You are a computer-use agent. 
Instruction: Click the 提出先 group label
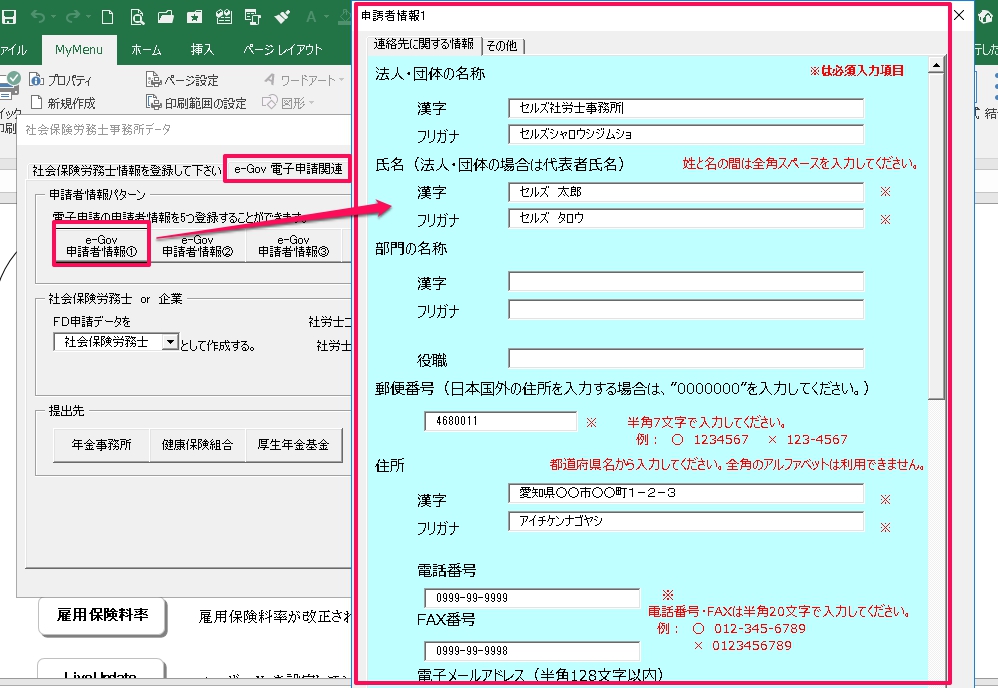pyautogui.click(x=67, y=411)
